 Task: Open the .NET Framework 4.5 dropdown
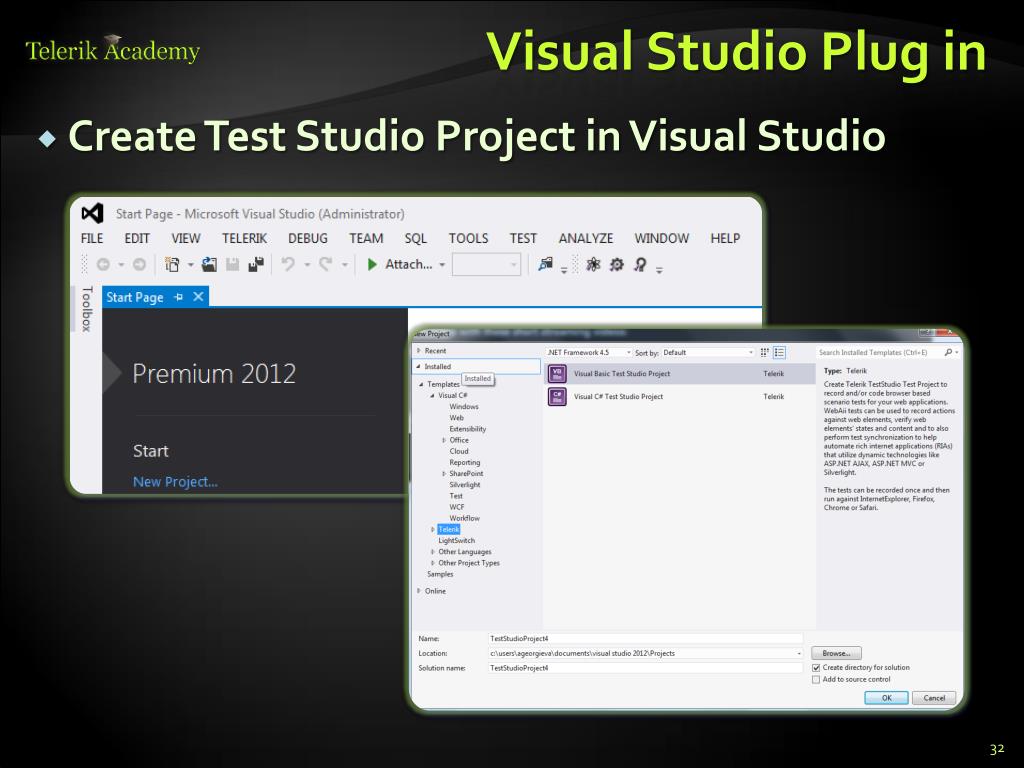pyautogui.click(x=588, y=353)
